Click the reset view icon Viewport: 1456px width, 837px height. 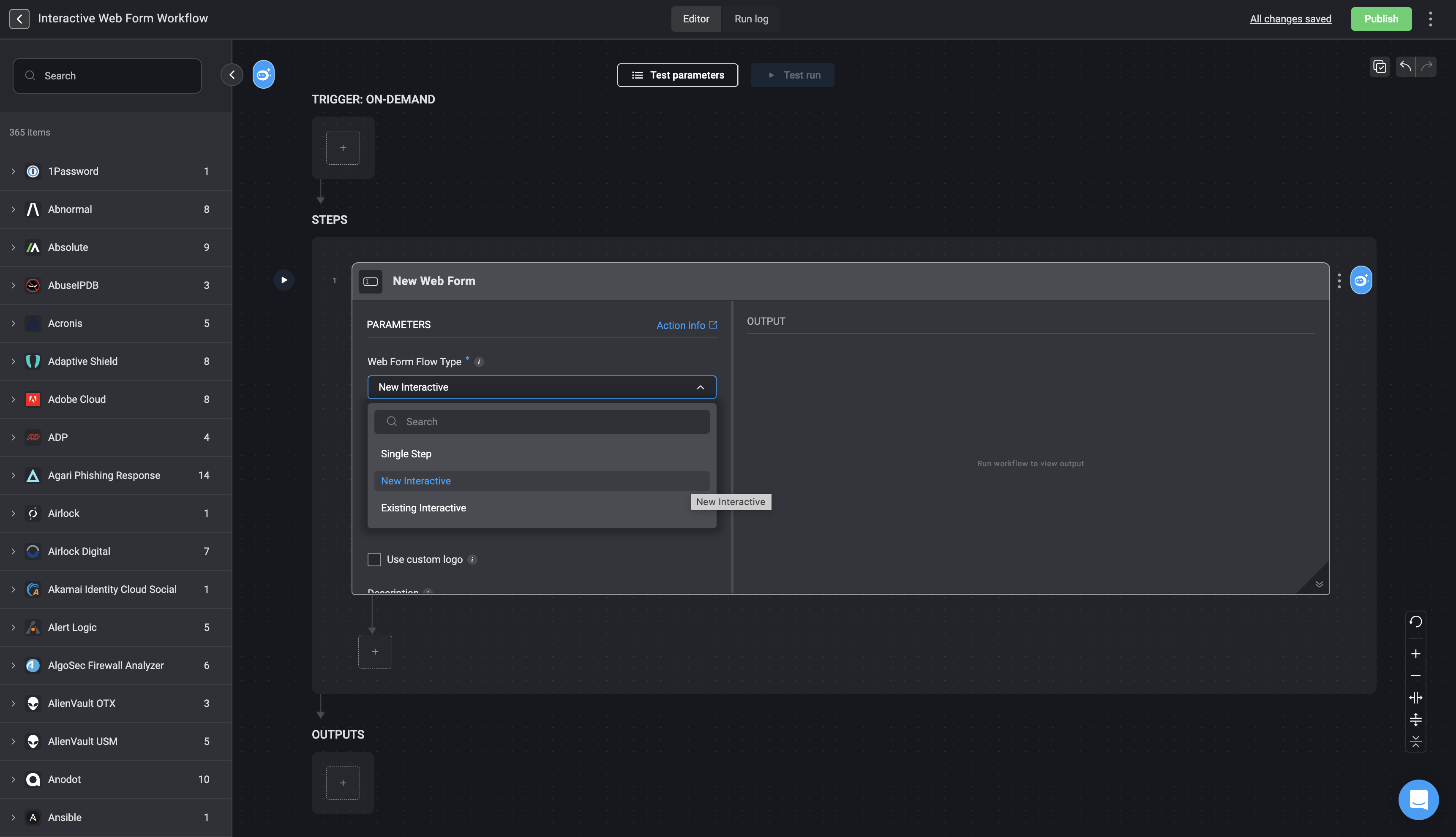coord(1416,622)
